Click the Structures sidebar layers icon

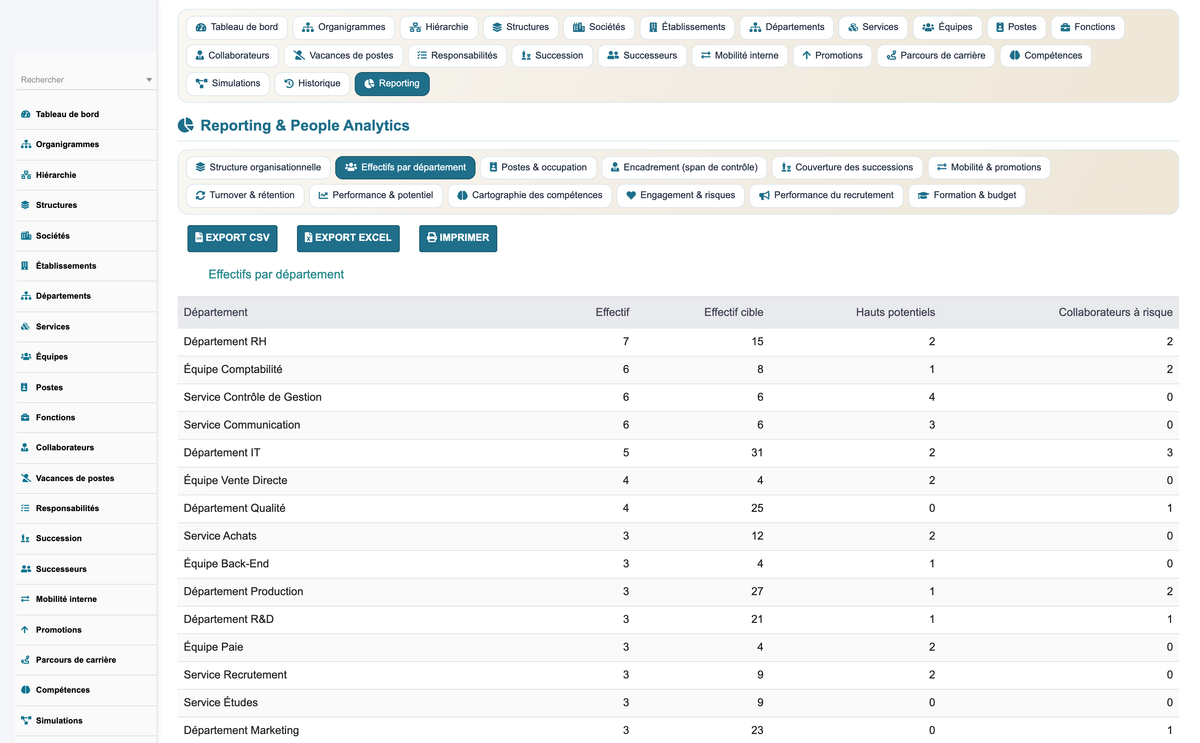(25, 205)
